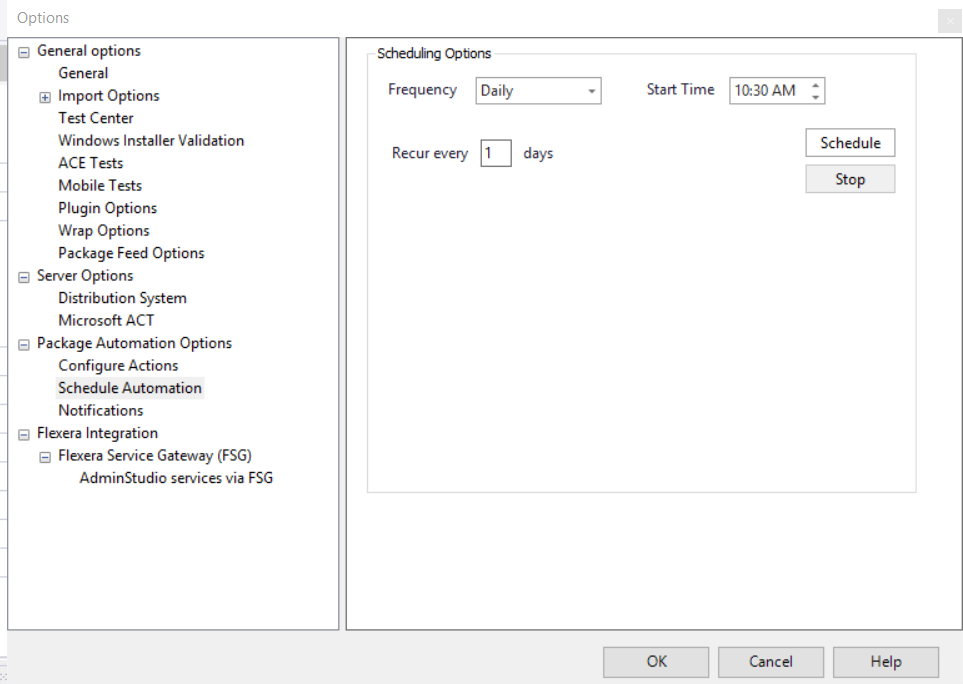Cancel the Options dialog
Image resolution: width=963 pixels, height=684 pixels.
[770, 661]
